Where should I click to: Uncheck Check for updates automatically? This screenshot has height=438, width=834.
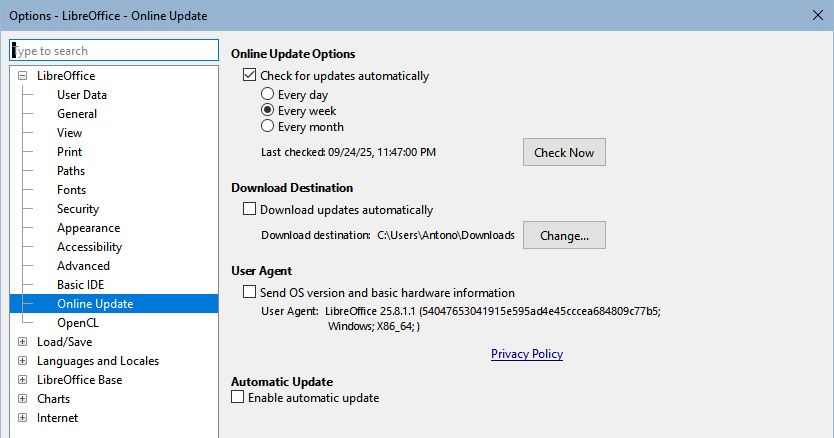(x=249, y=75)
